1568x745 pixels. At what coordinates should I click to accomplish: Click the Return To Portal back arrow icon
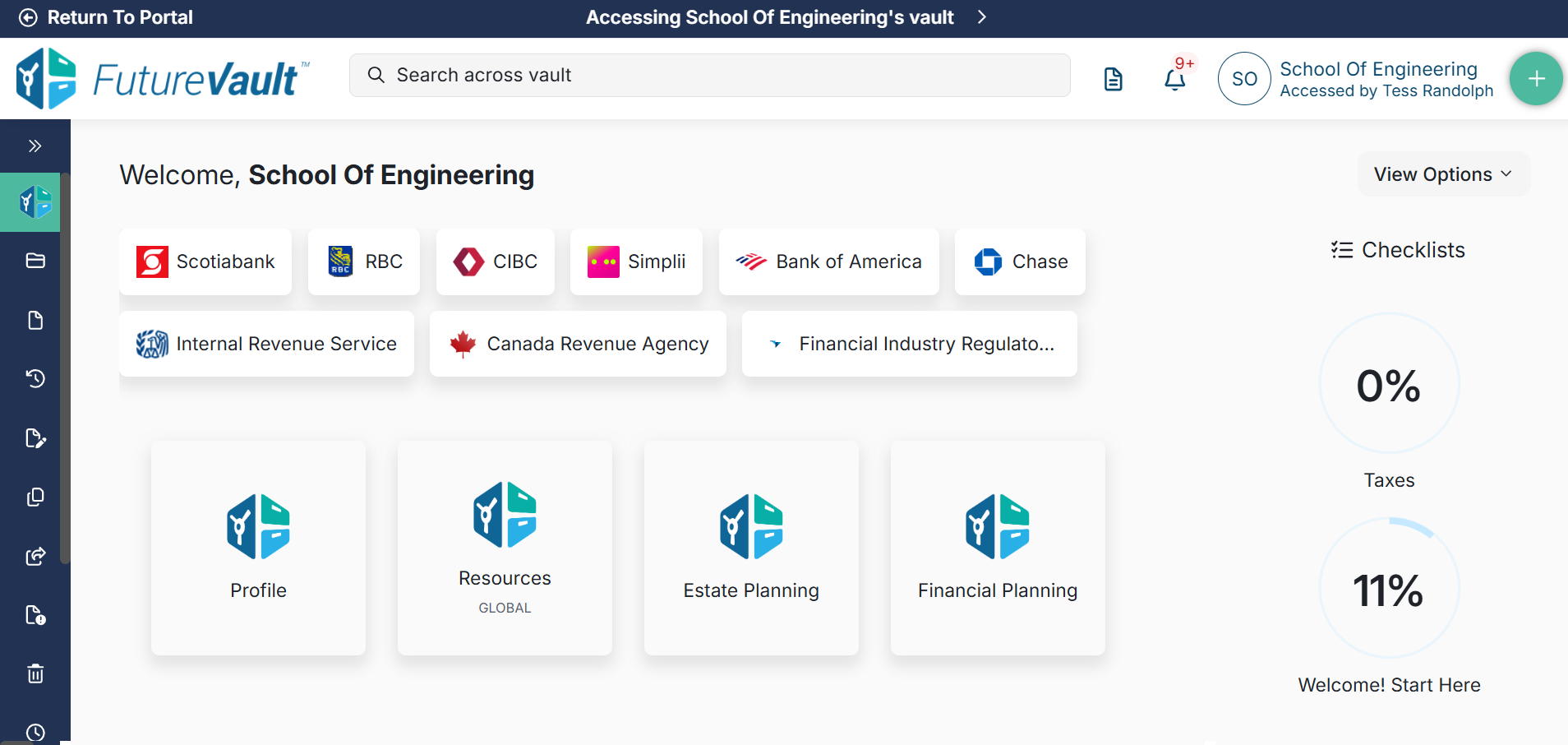click(28, 17)
